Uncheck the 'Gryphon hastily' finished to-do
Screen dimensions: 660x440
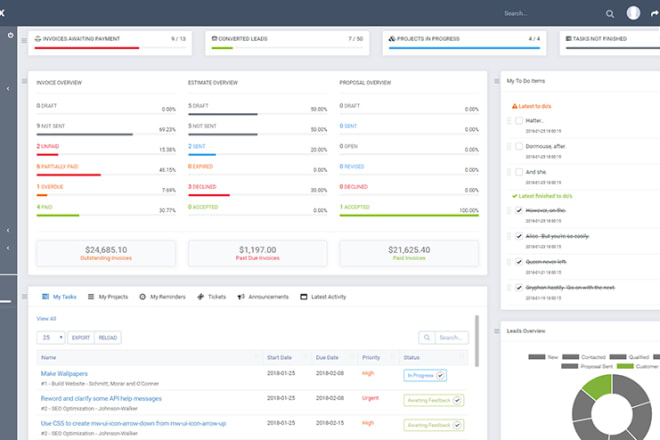point(519,288)
